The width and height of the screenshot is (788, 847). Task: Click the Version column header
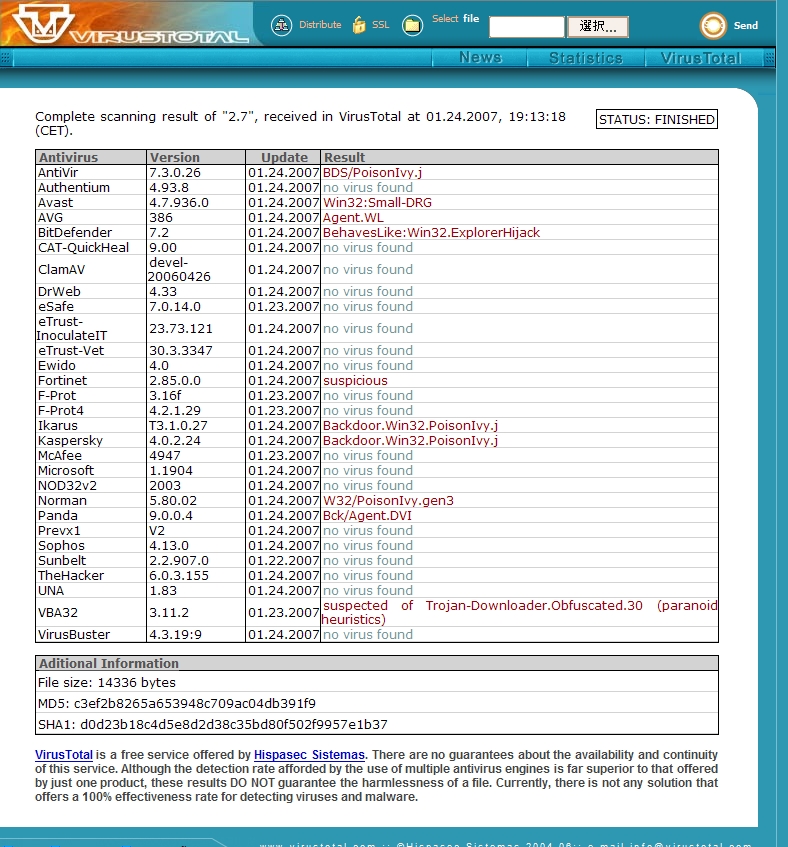pos(196,157)
